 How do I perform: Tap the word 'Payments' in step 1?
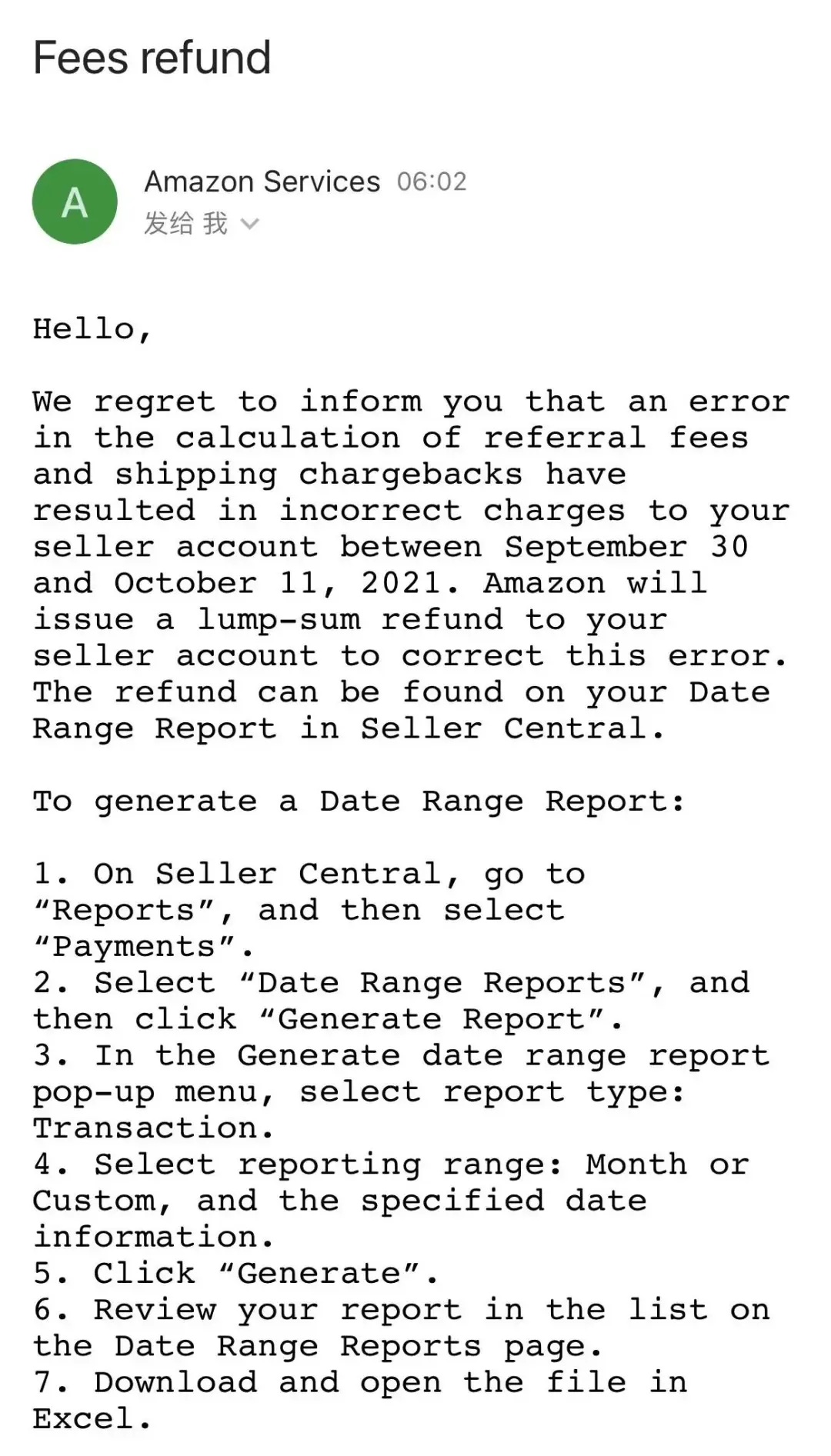click(x=134, y=946)
